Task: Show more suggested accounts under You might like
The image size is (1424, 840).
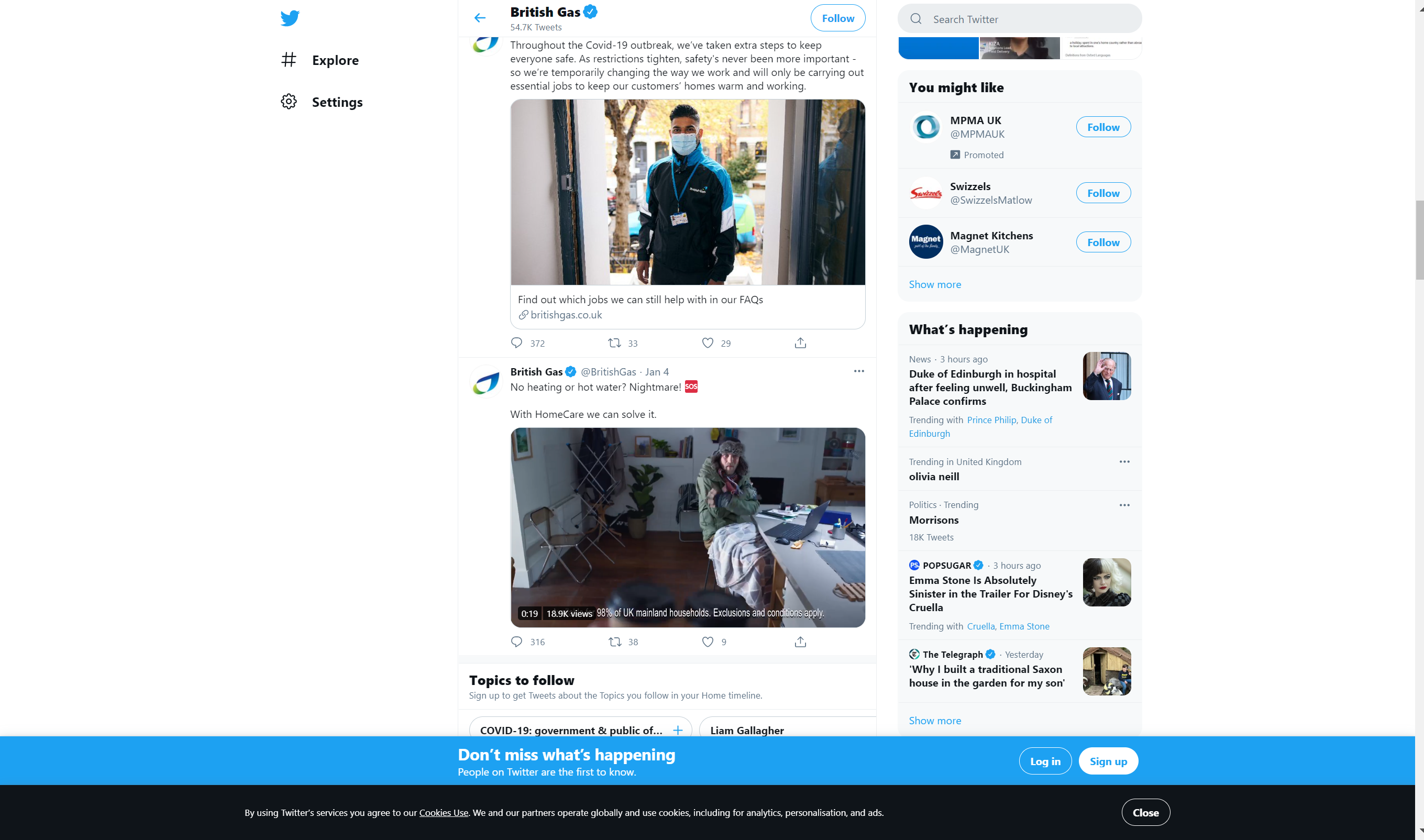Action: click(x=934, y=285)
